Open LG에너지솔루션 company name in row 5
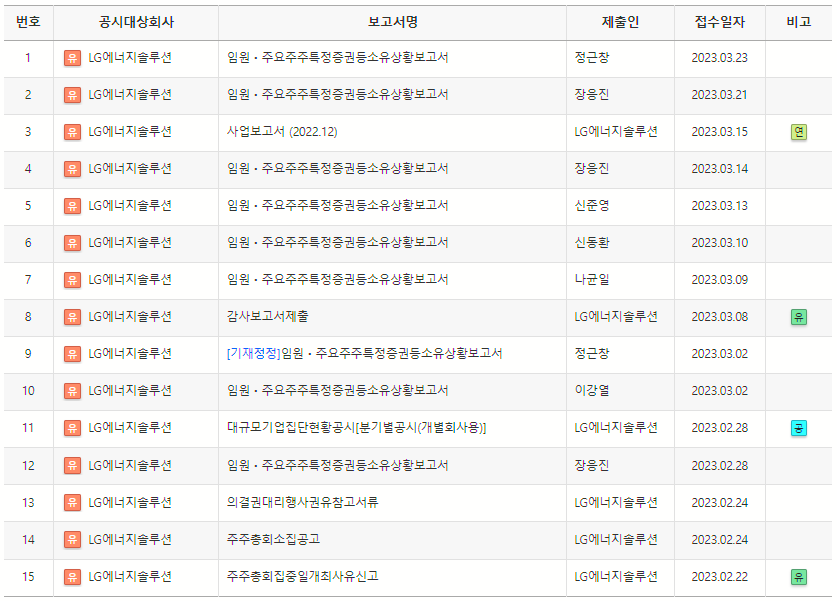837x601 pixels. click(x=130, y=206)
